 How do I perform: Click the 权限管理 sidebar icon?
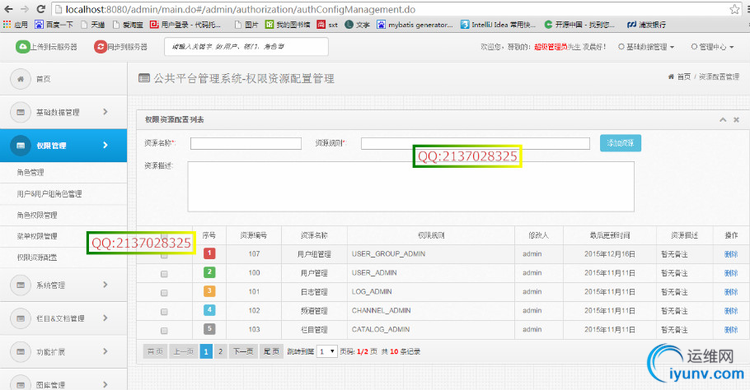(x=20, y=145)
